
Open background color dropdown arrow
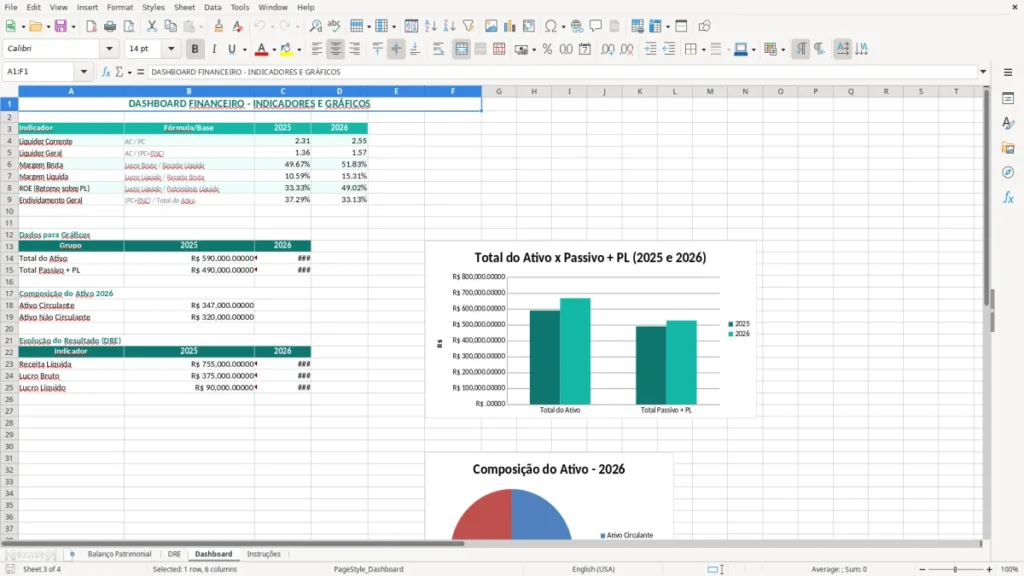(299, 49)
